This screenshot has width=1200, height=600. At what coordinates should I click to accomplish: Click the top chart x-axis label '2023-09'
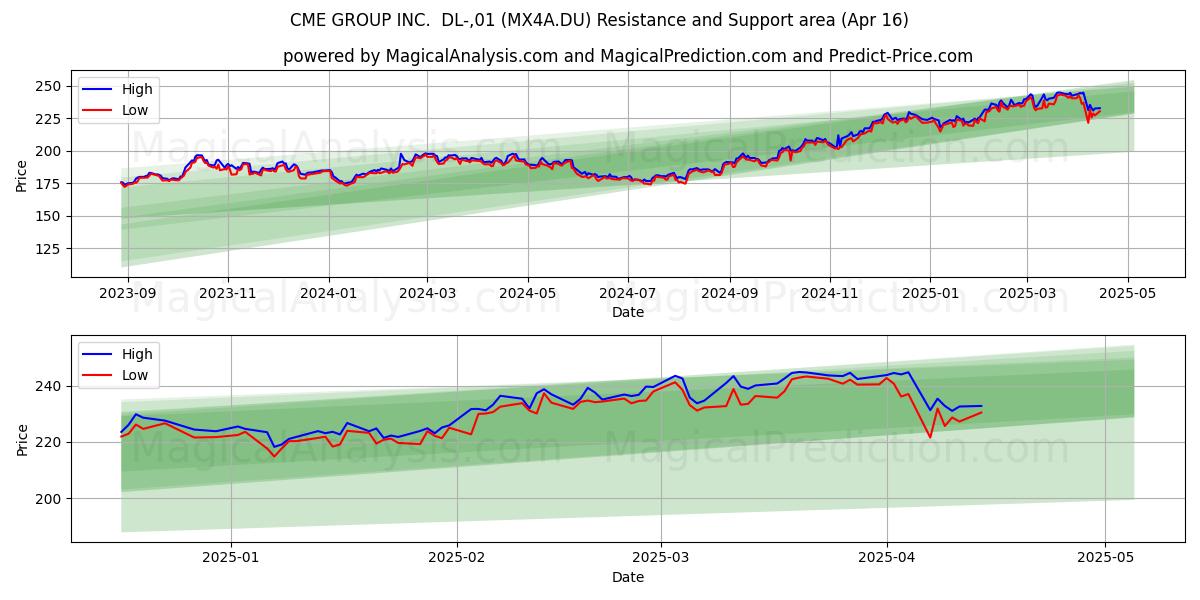click(127, 294)
